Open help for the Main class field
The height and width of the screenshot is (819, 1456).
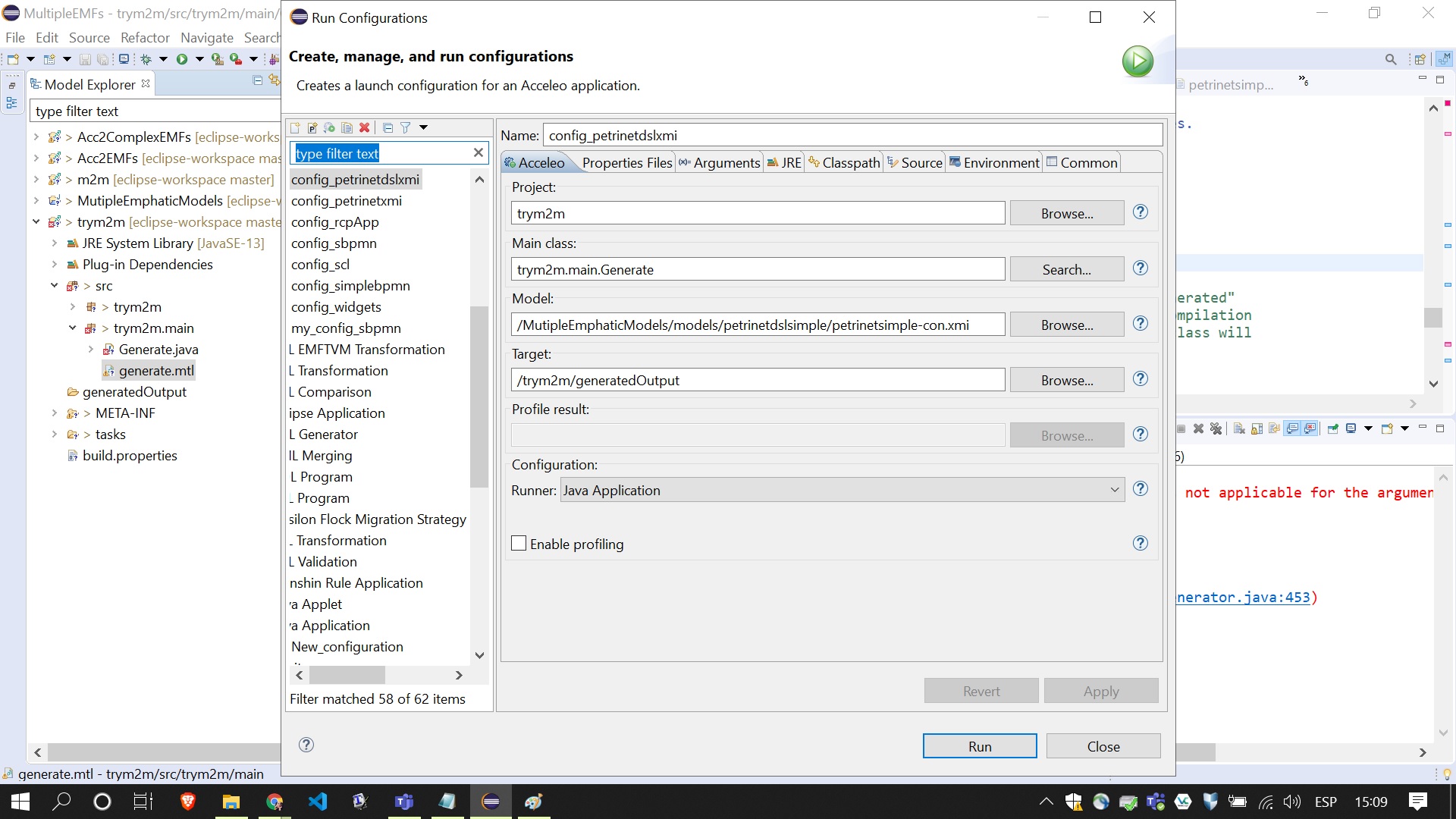point(1140,268)
